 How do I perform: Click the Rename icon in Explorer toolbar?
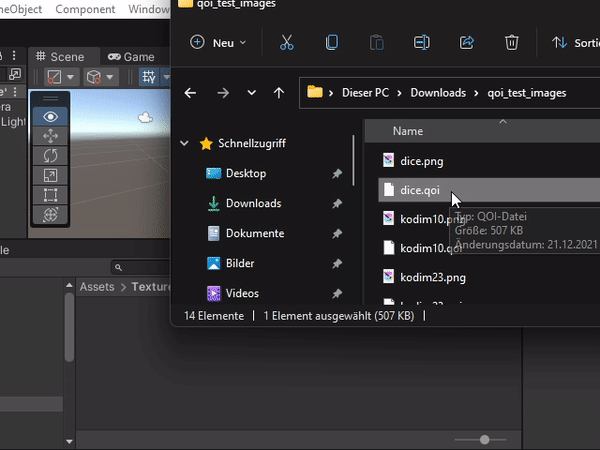point(422,42)
